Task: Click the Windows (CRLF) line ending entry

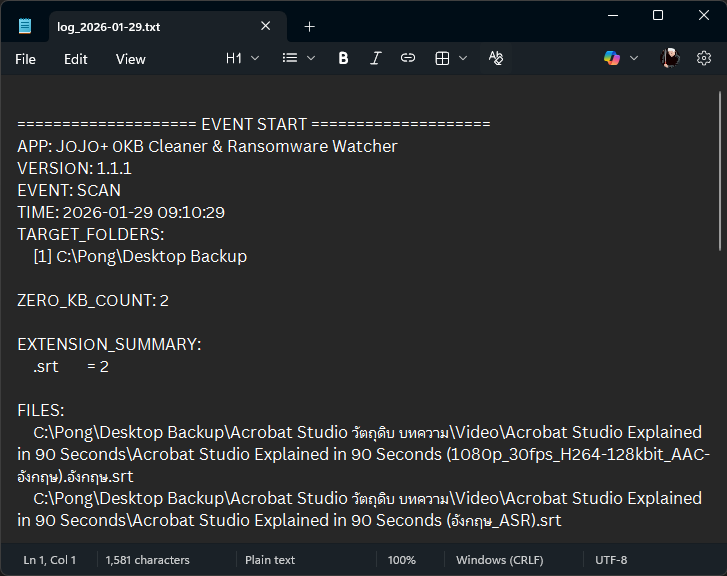Action: (x=499, y=560)
